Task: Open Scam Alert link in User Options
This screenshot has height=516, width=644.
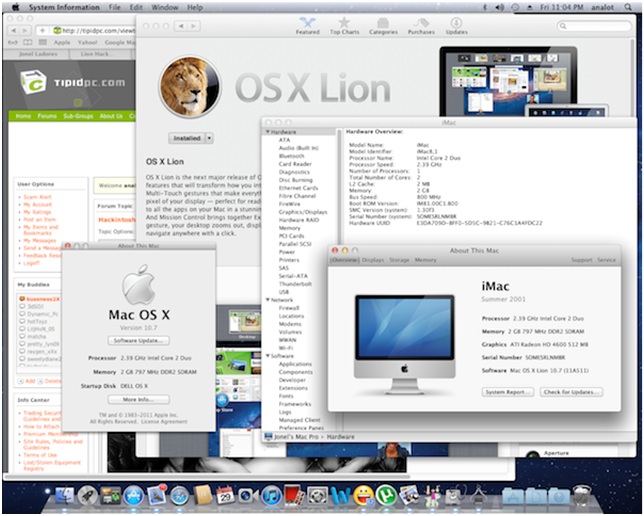Action: pos(37,197)
